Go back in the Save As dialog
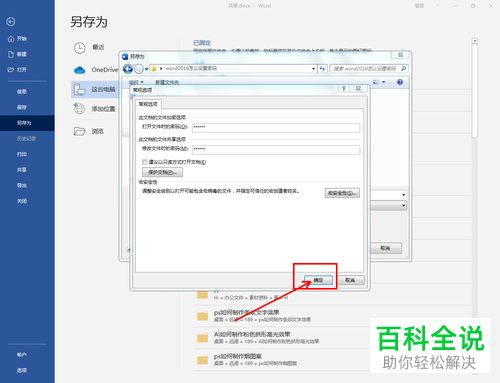 point(128,69)
